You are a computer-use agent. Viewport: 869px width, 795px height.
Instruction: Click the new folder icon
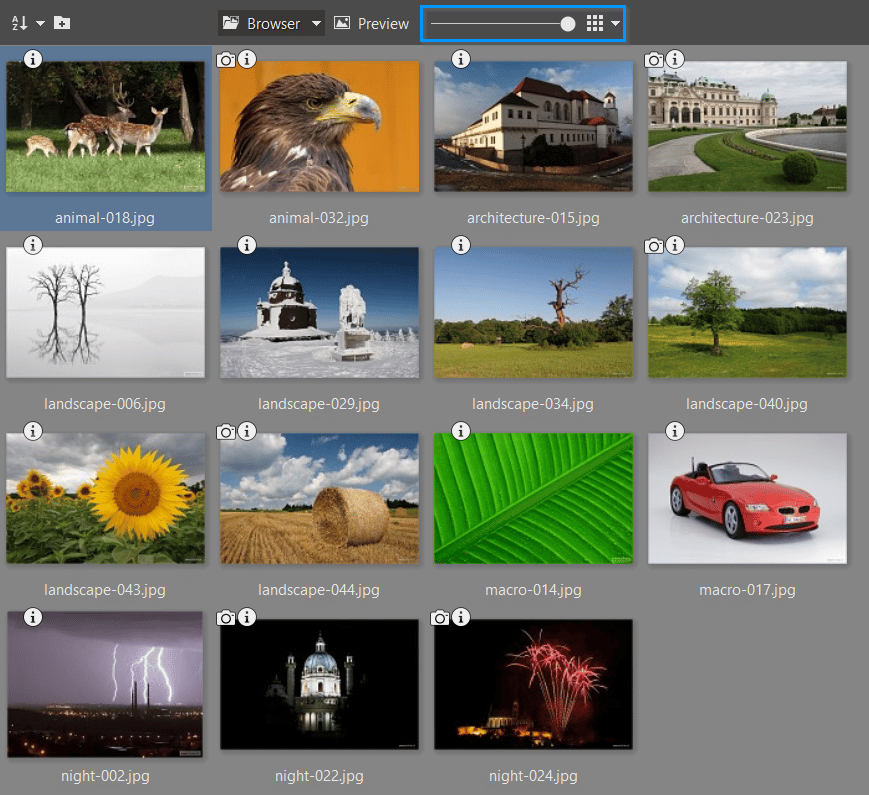(62, 23)
